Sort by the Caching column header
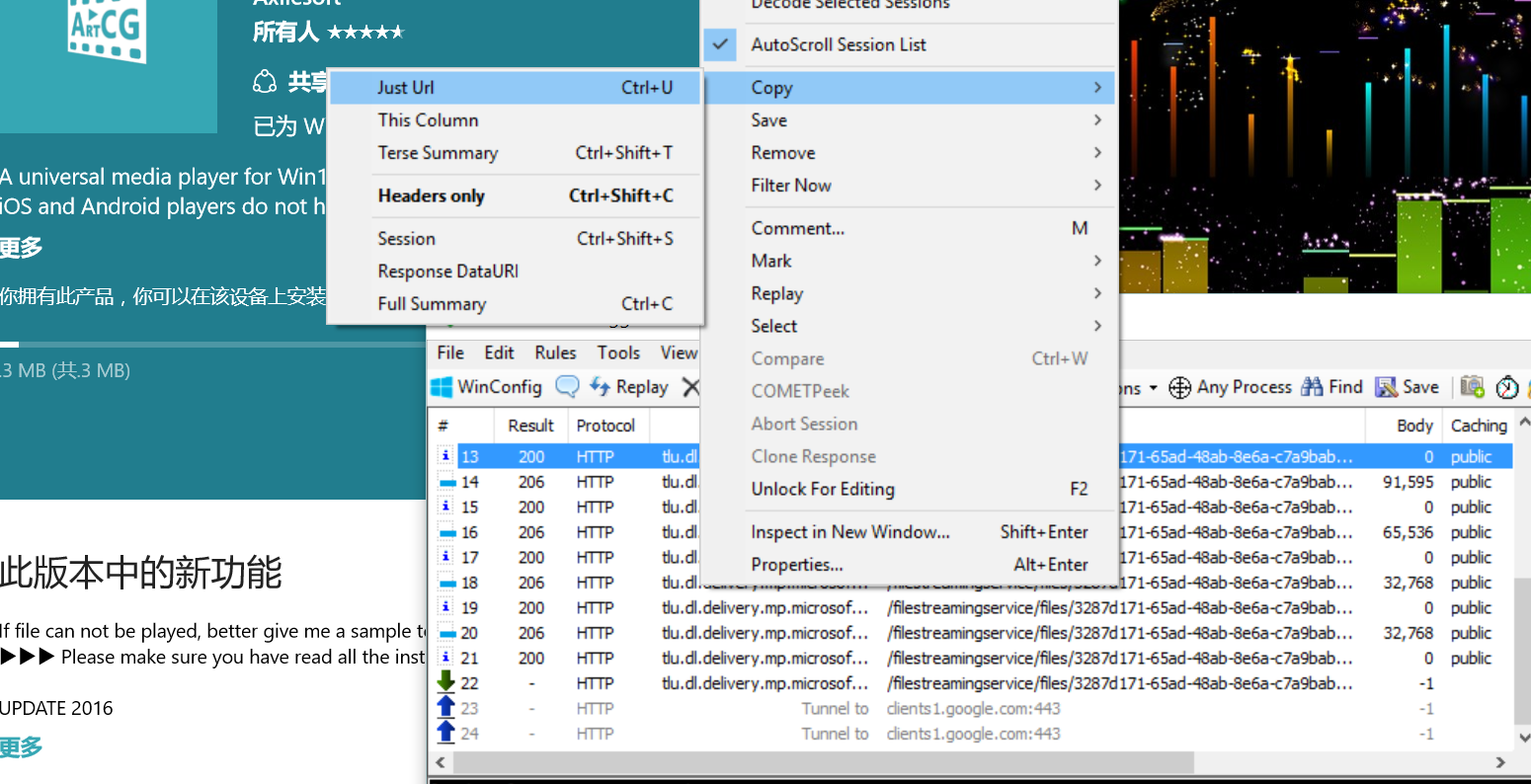 [x=1478, y=426]
